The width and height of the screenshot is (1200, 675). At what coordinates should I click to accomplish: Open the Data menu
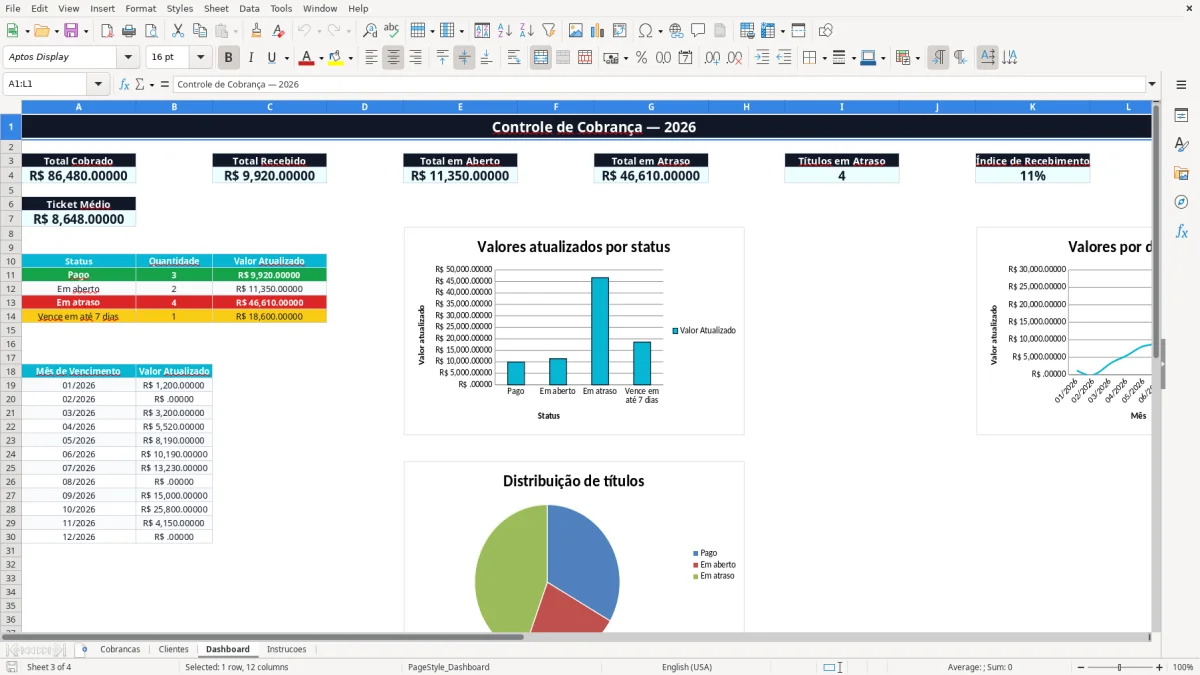[x=249, y=8]
